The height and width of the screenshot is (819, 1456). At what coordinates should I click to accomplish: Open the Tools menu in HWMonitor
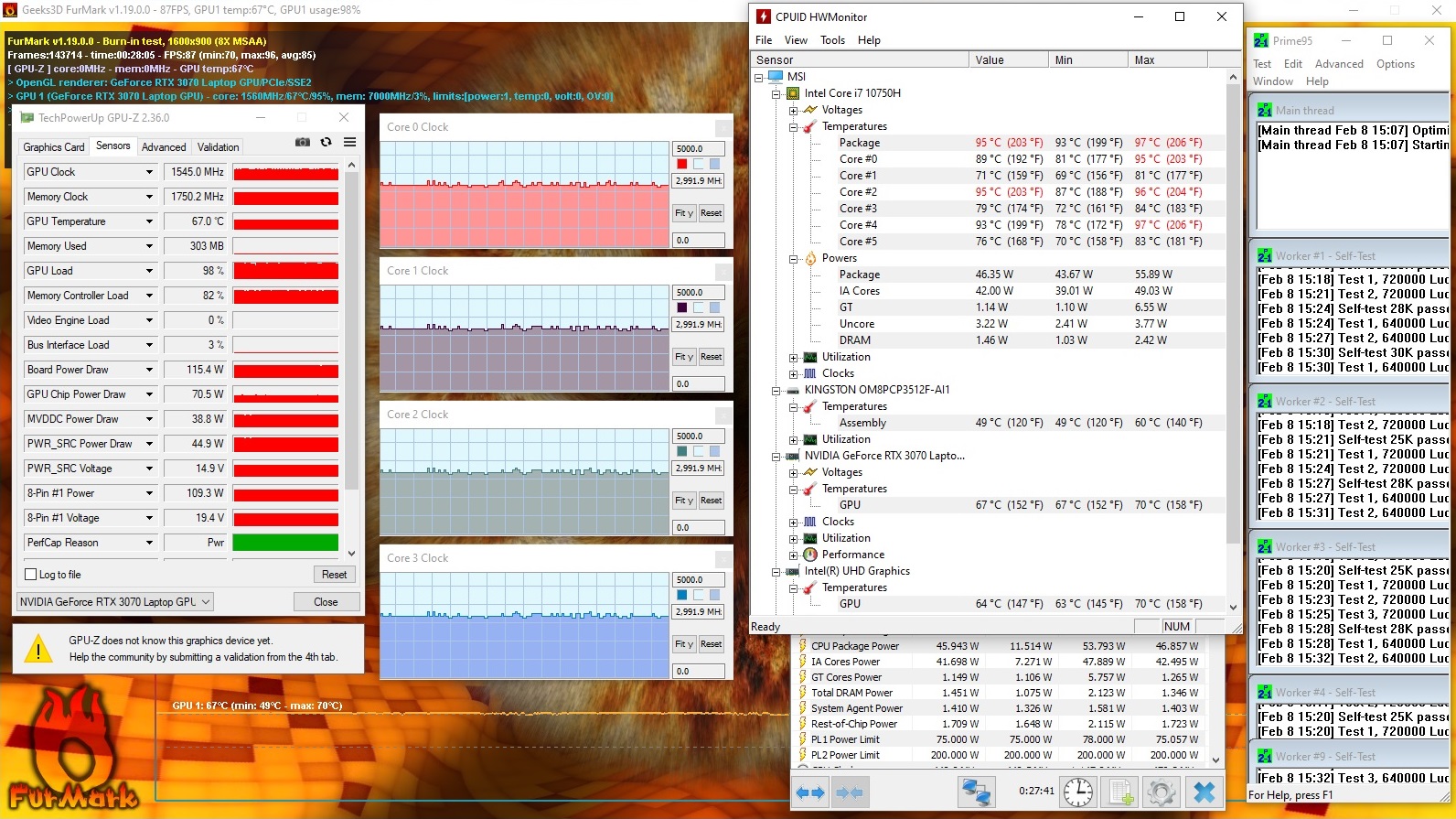[x=832, y=40]
